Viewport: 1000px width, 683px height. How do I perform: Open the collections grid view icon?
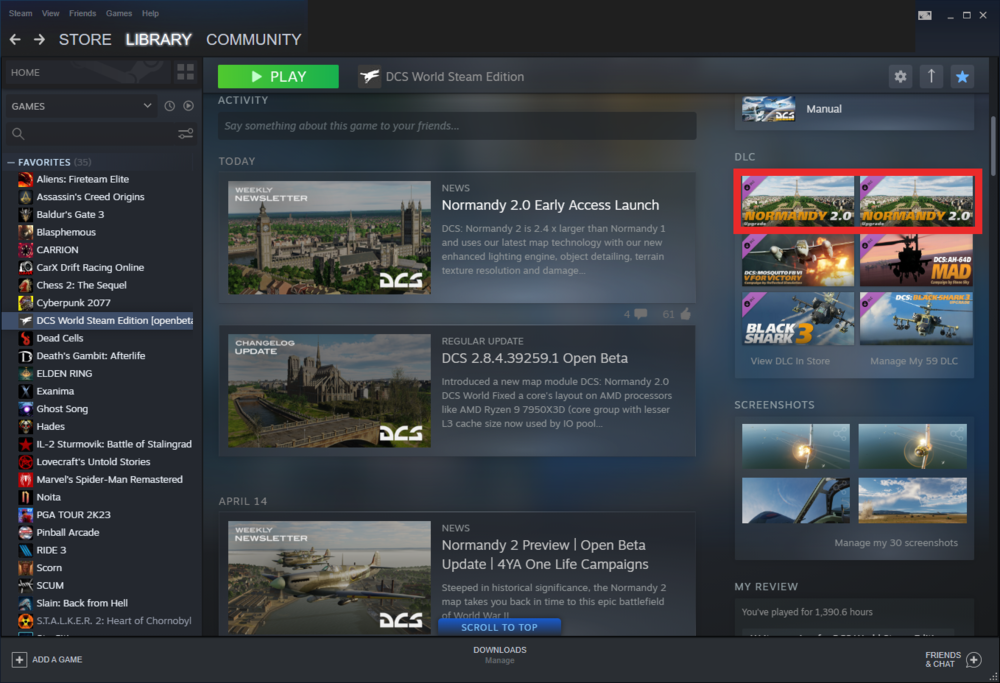point(186,72)
